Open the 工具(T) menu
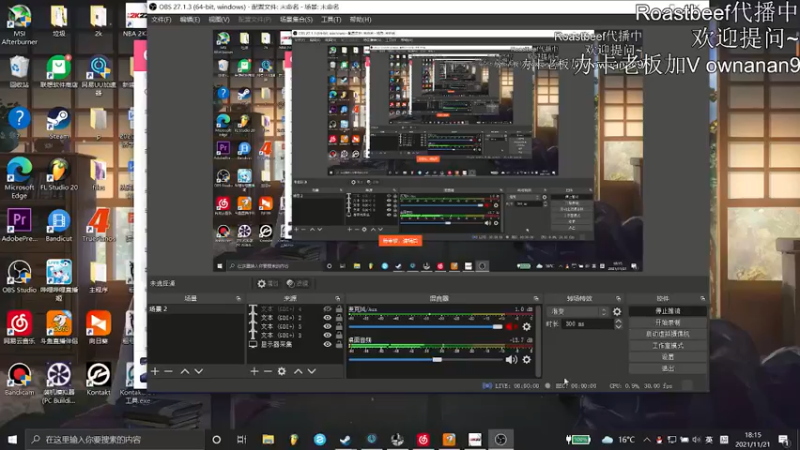Screen dimensions: 800x450 331,19
